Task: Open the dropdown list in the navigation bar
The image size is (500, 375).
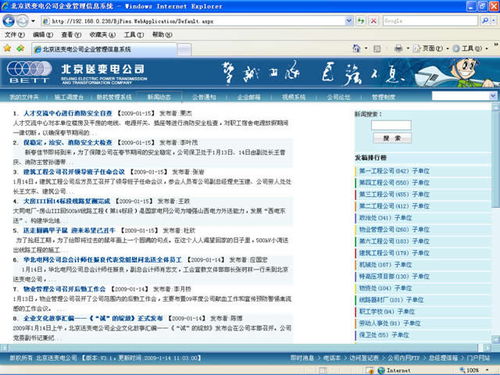Action: tap(464, 96)
